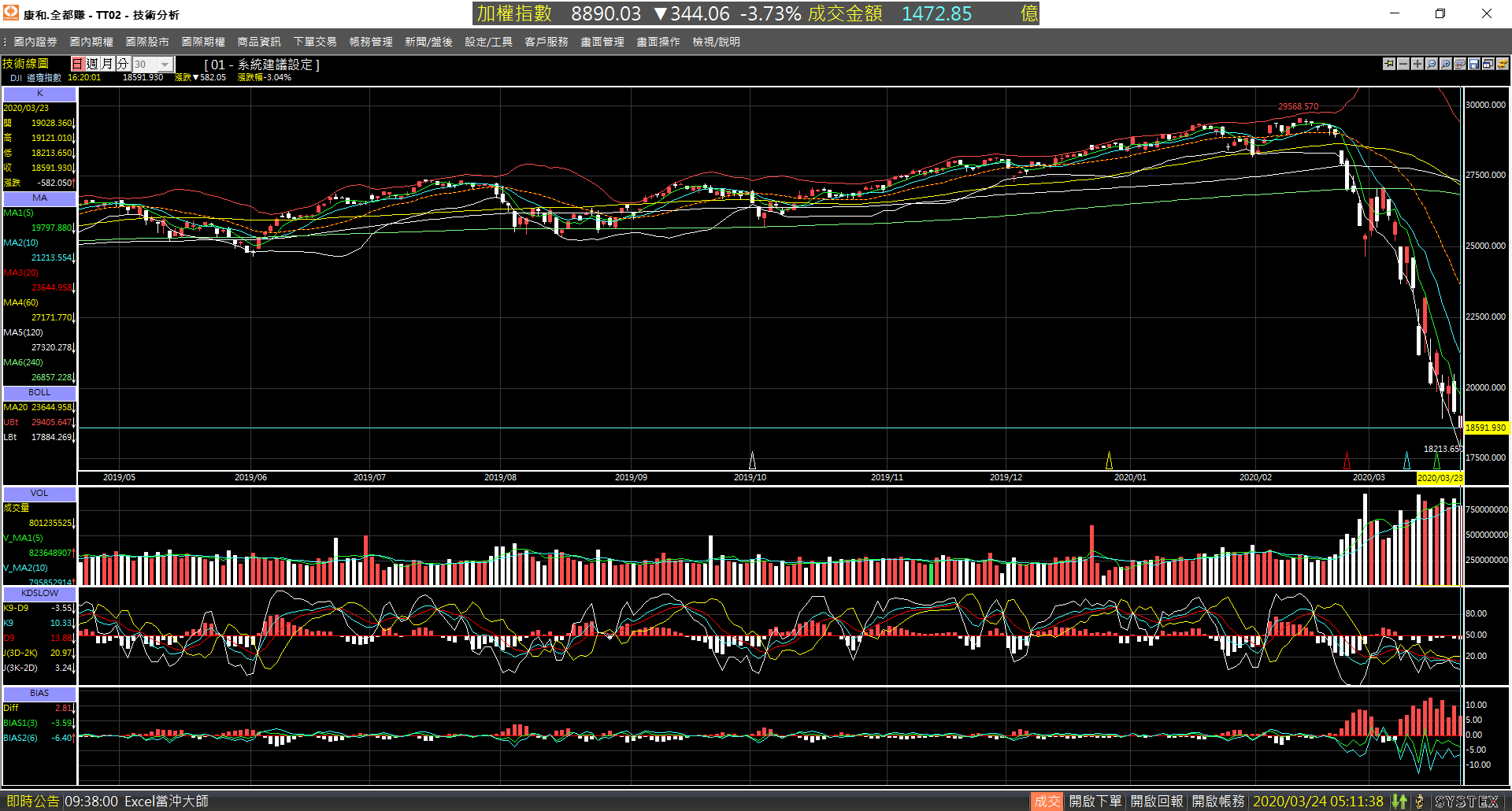Open the 系統建議設定 template selector

[262, 65]
